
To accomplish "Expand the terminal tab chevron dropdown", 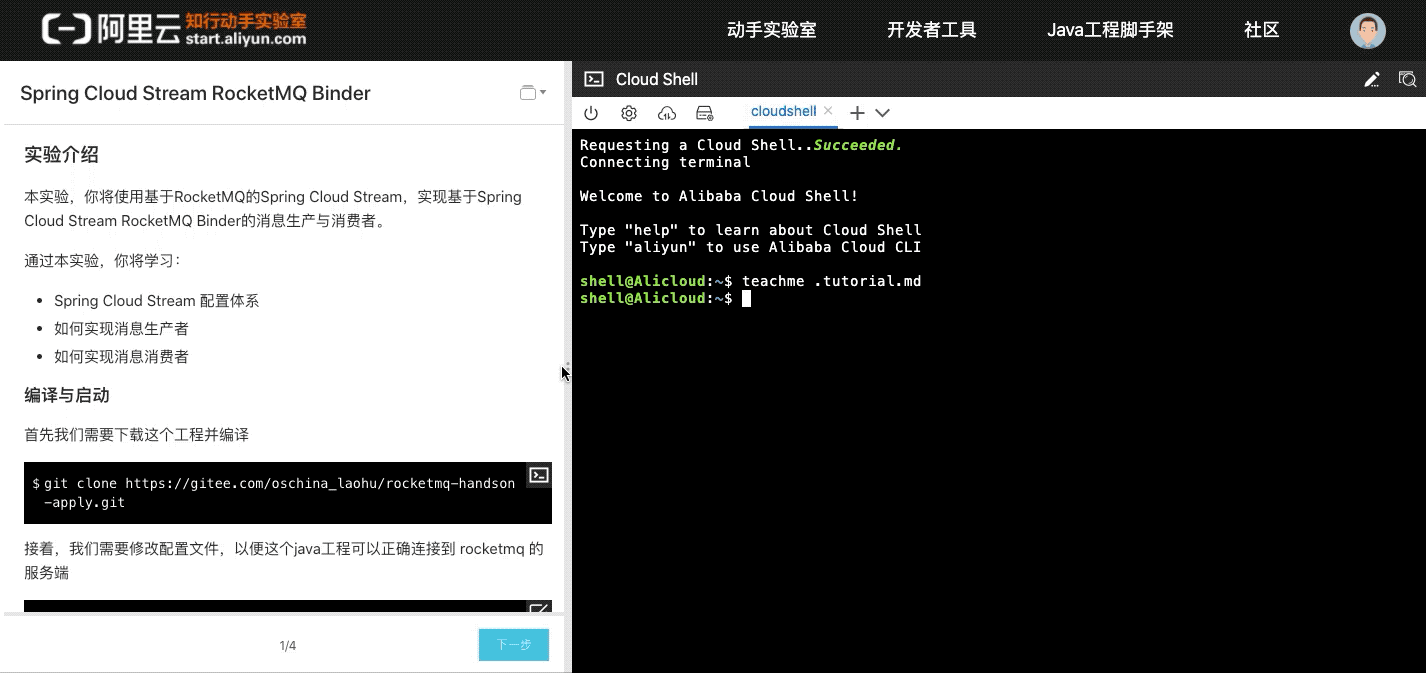I will pos(882,113).
